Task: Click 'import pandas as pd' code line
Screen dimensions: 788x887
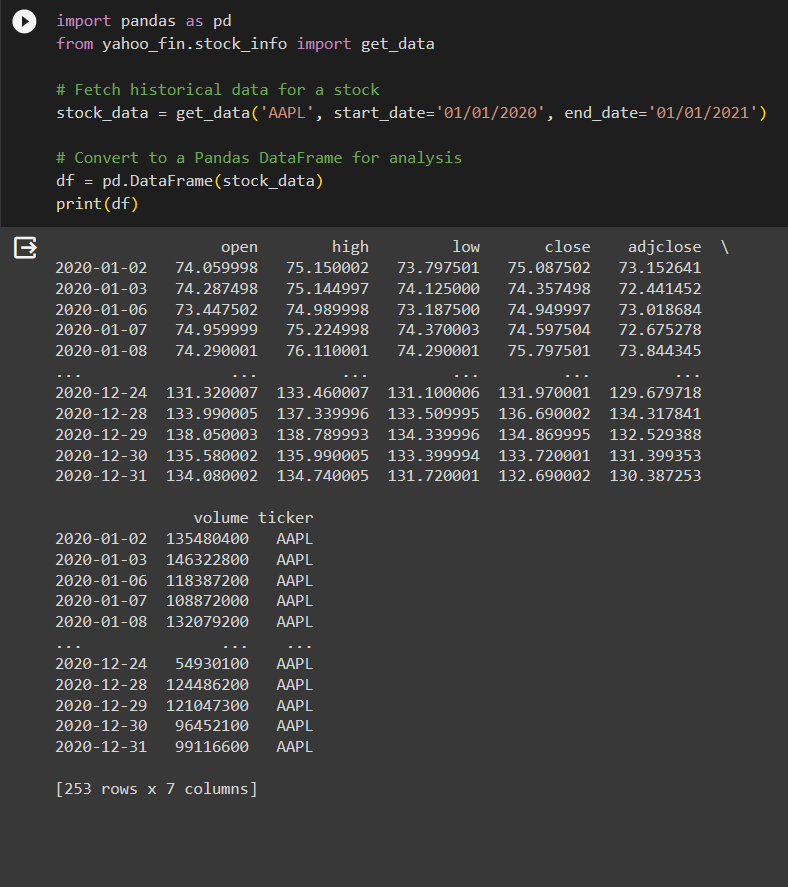Action: 144,21
